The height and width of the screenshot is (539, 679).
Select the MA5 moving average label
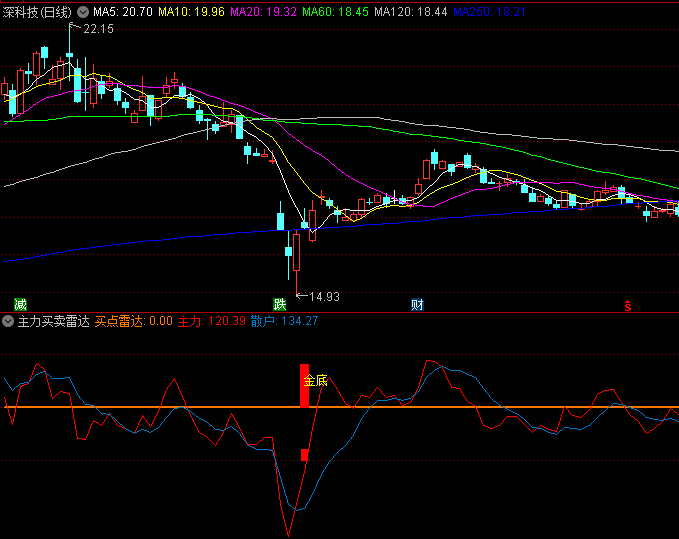coord(123,12)
